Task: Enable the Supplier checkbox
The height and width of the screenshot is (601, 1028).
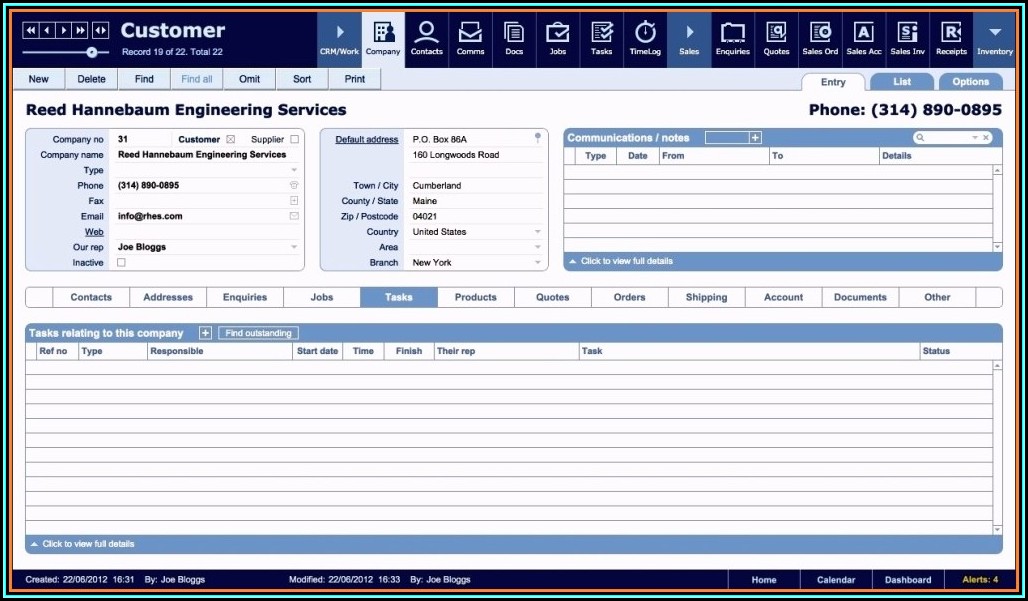Action: 294,140
